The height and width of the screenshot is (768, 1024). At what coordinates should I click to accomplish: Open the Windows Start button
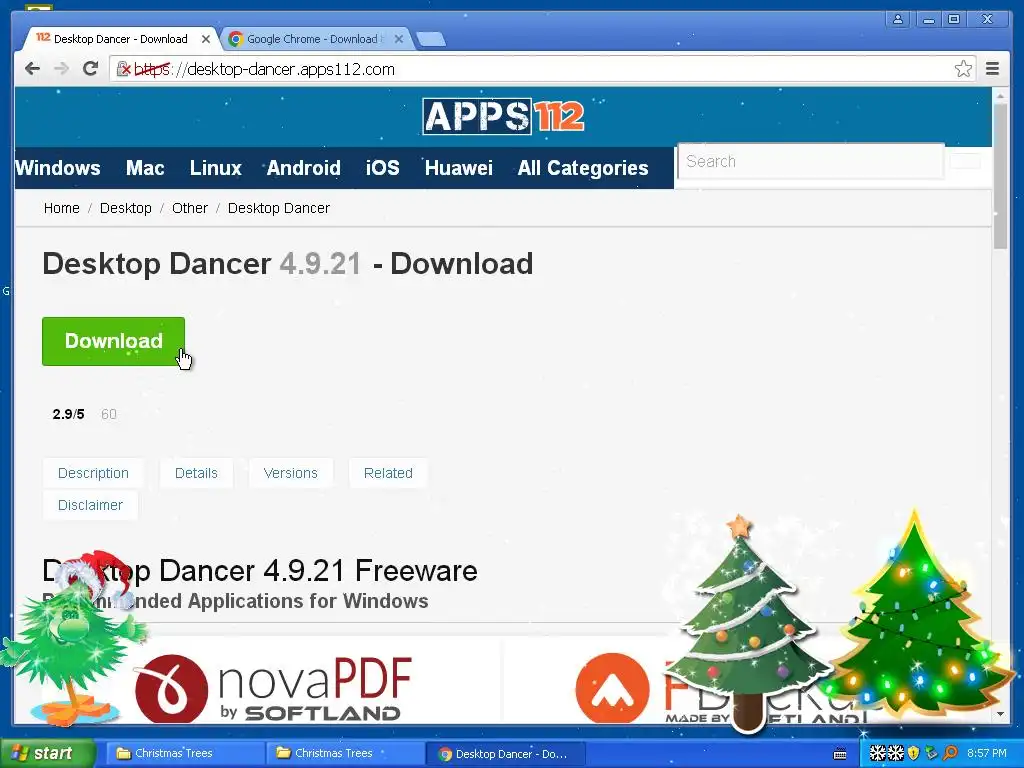coord(47,754)
